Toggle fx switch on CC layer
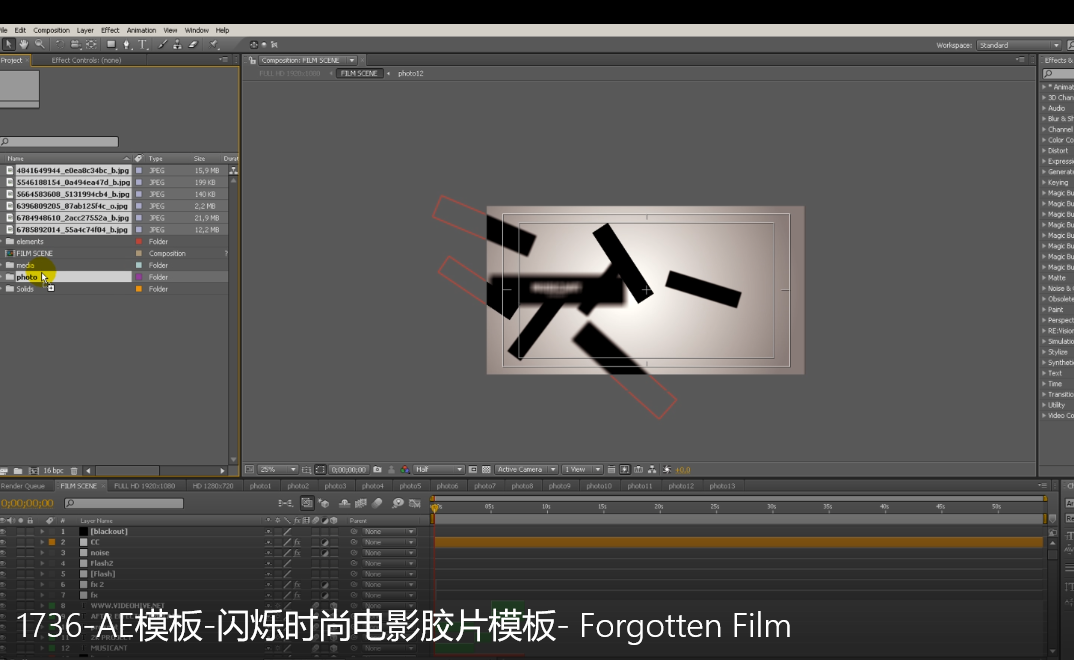1074x660 pixels. click(x=297, y=542)
